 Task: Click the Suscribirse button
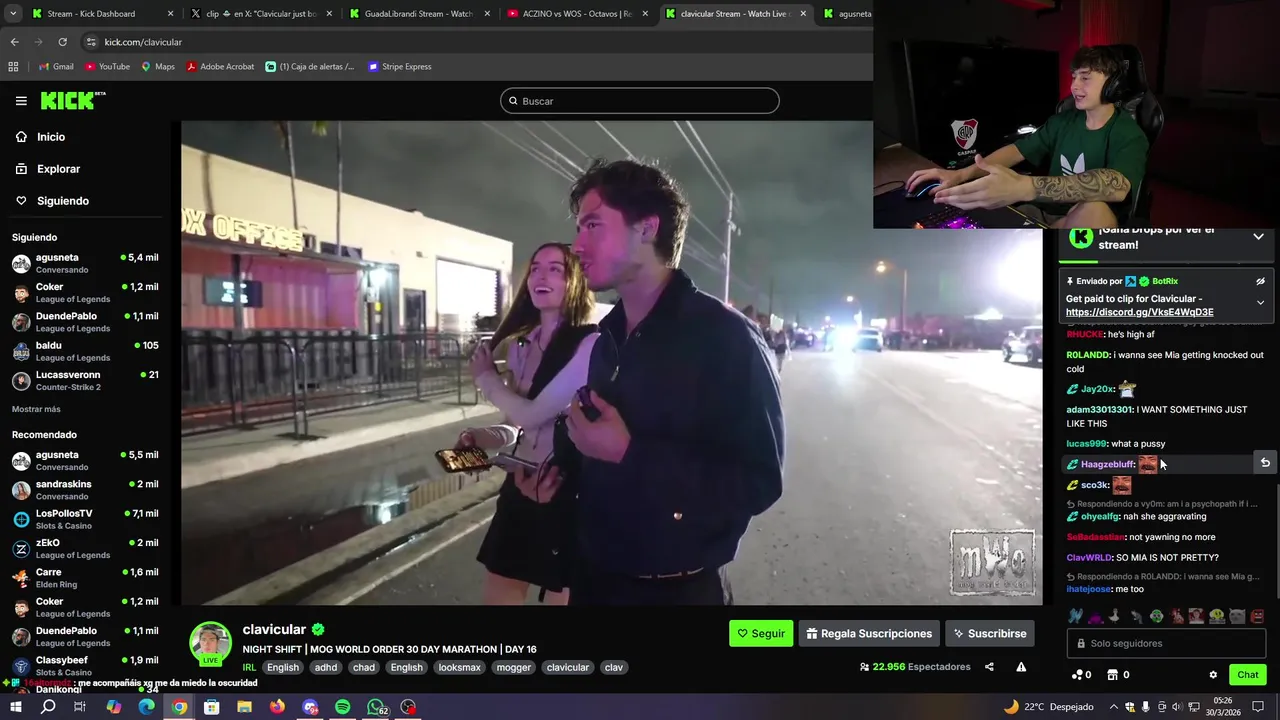tap(990, 633)
